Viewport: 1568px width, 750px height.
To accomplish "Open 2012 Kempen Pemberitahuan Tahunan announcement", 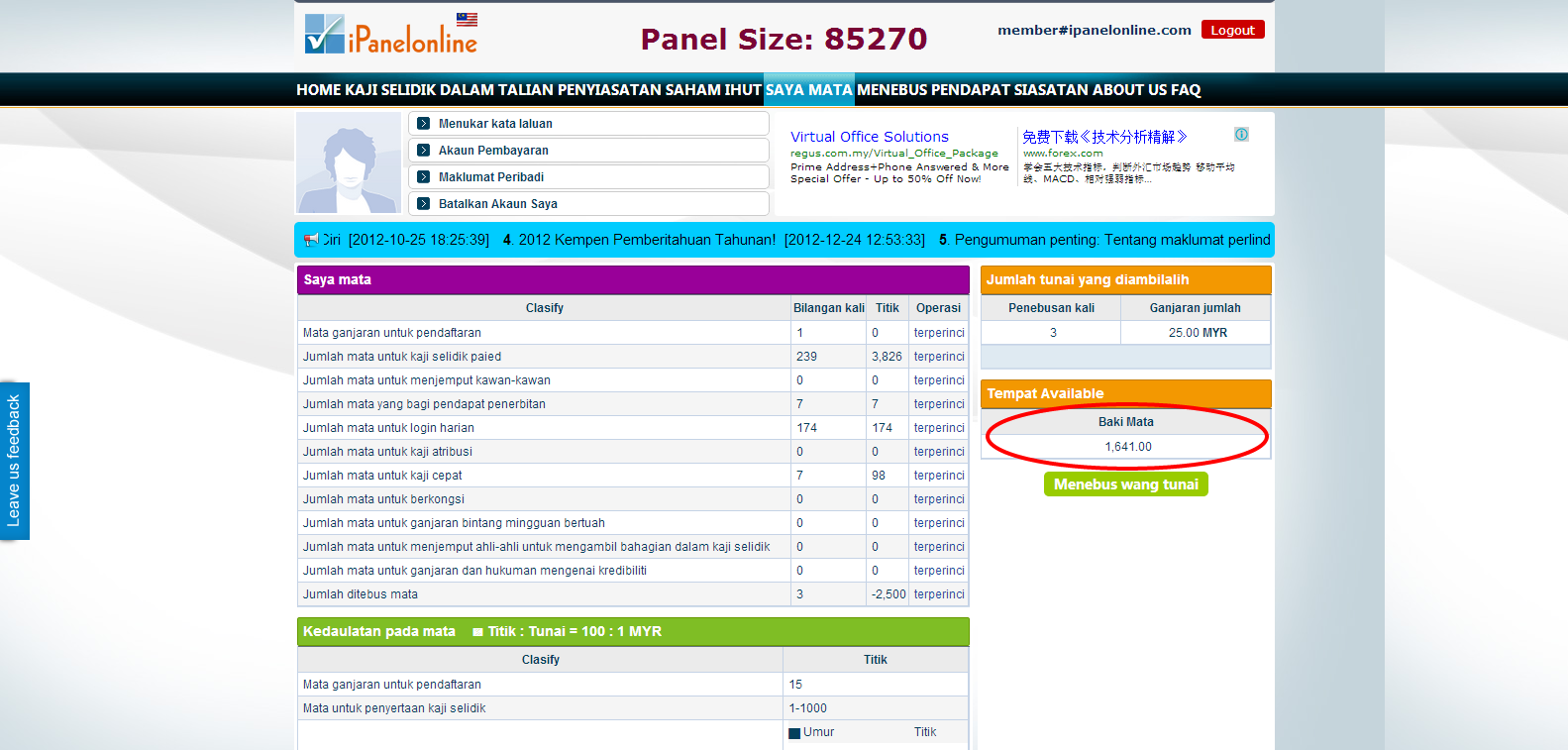I will point(647,240).
